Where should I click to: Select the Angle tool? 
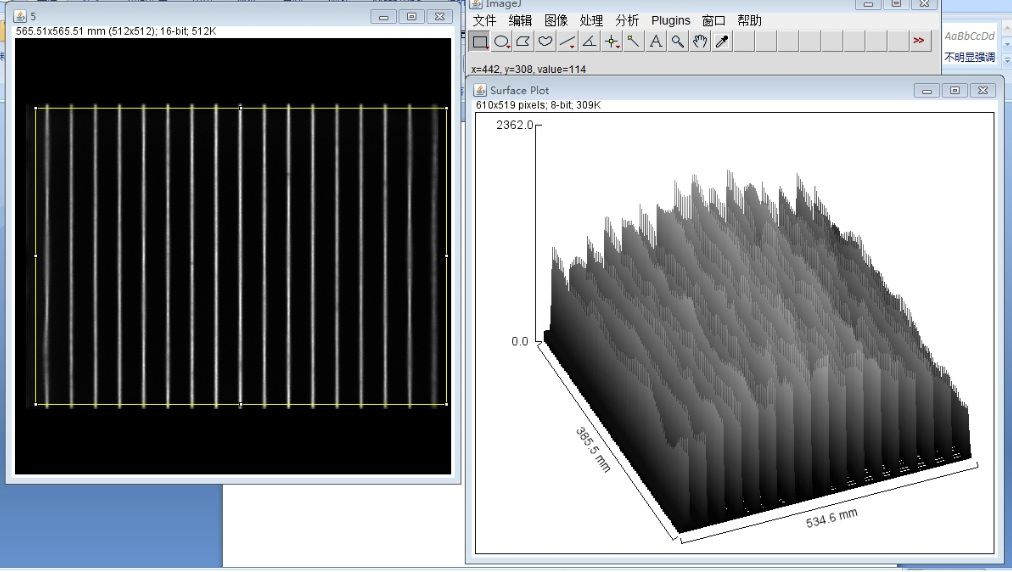click(590, 41)
